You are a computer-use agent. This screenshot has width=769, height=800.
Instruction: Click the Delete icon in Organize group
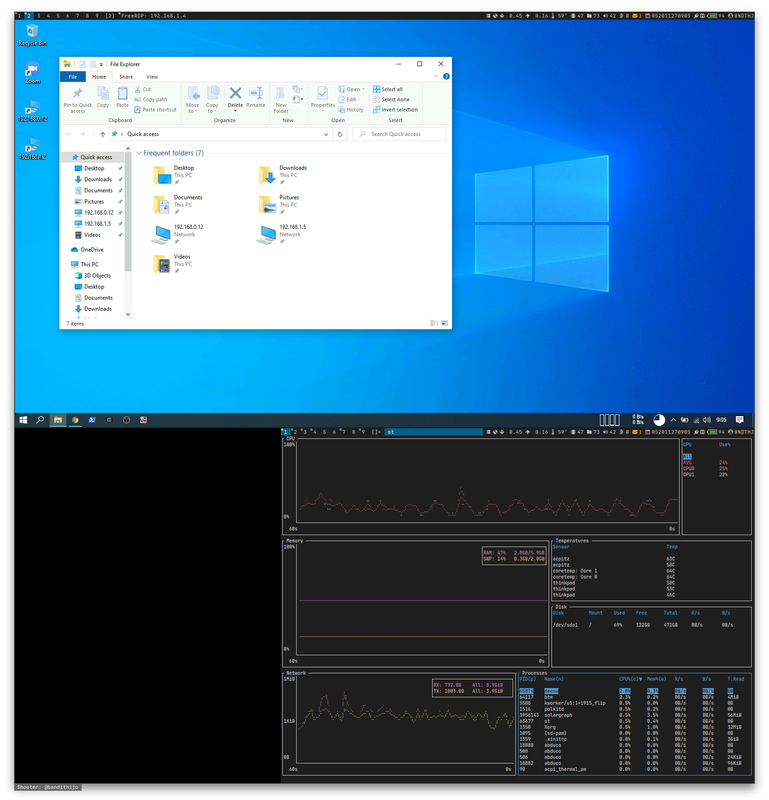(235, 96)
